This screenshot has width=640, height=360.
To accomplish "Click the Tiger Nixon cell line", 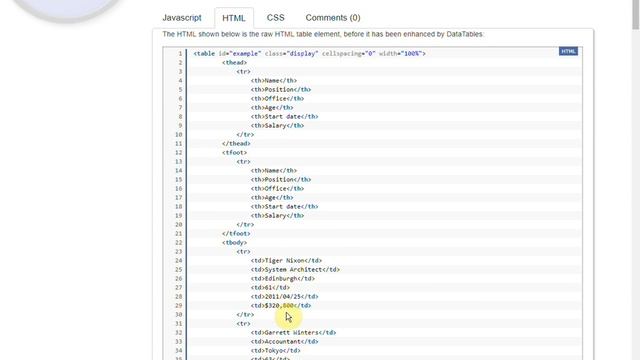I will click(x=286, y=260).
